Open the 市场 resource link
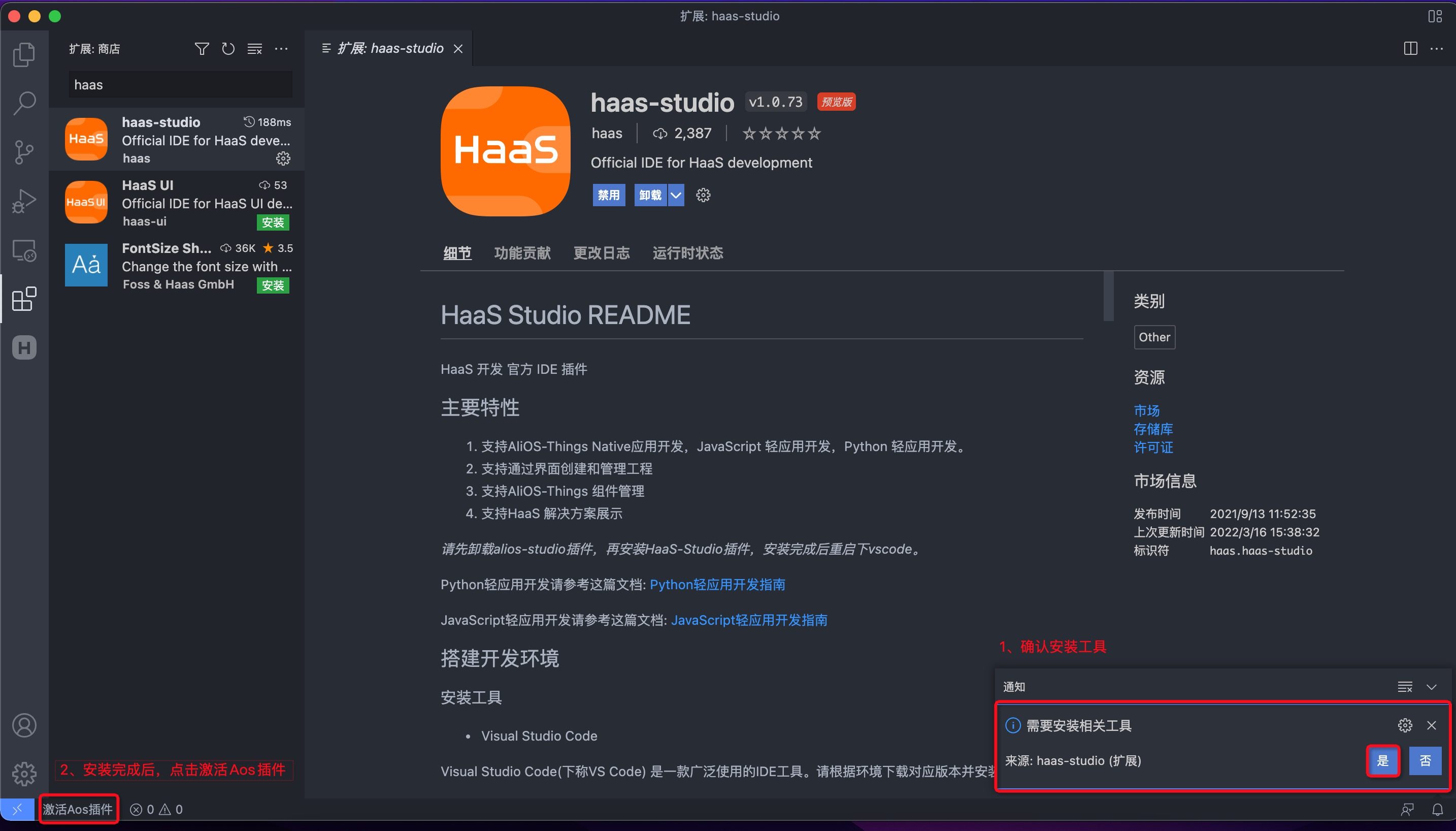Screen dimensions: 1456x831 pos(1146,410)
